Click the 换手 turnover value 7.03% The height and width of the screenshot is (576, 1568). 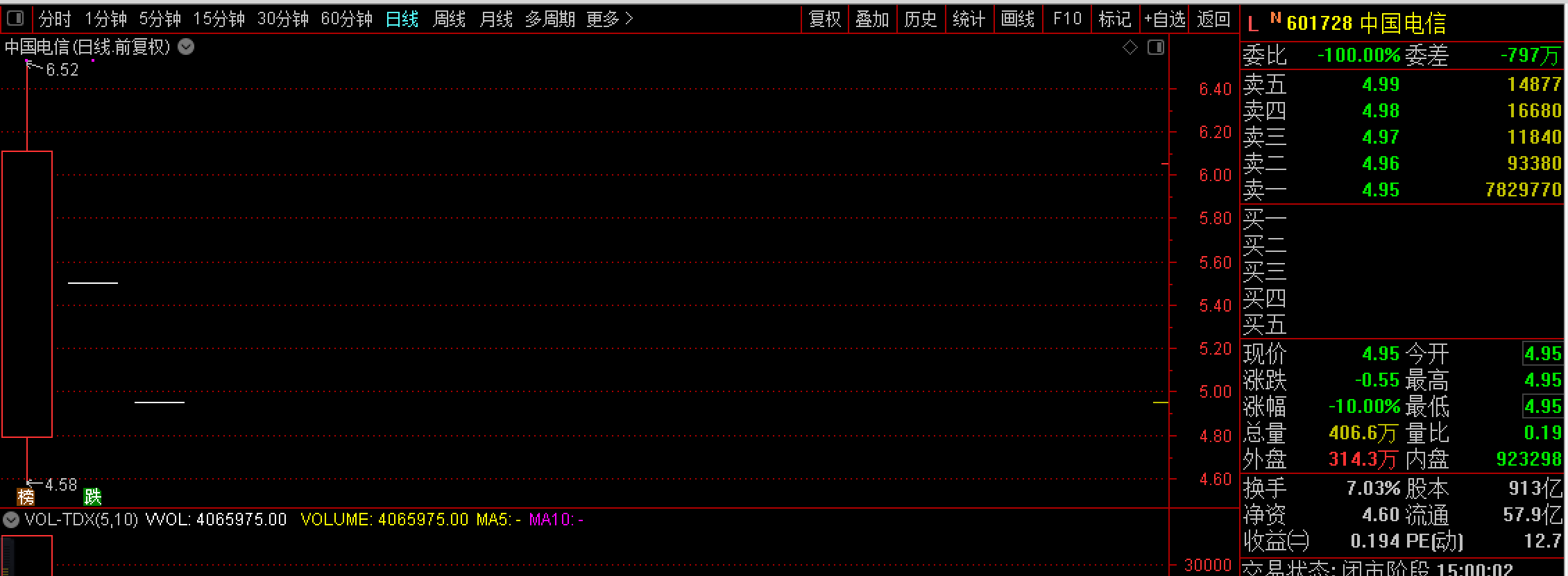click(x=1374, y=489)
